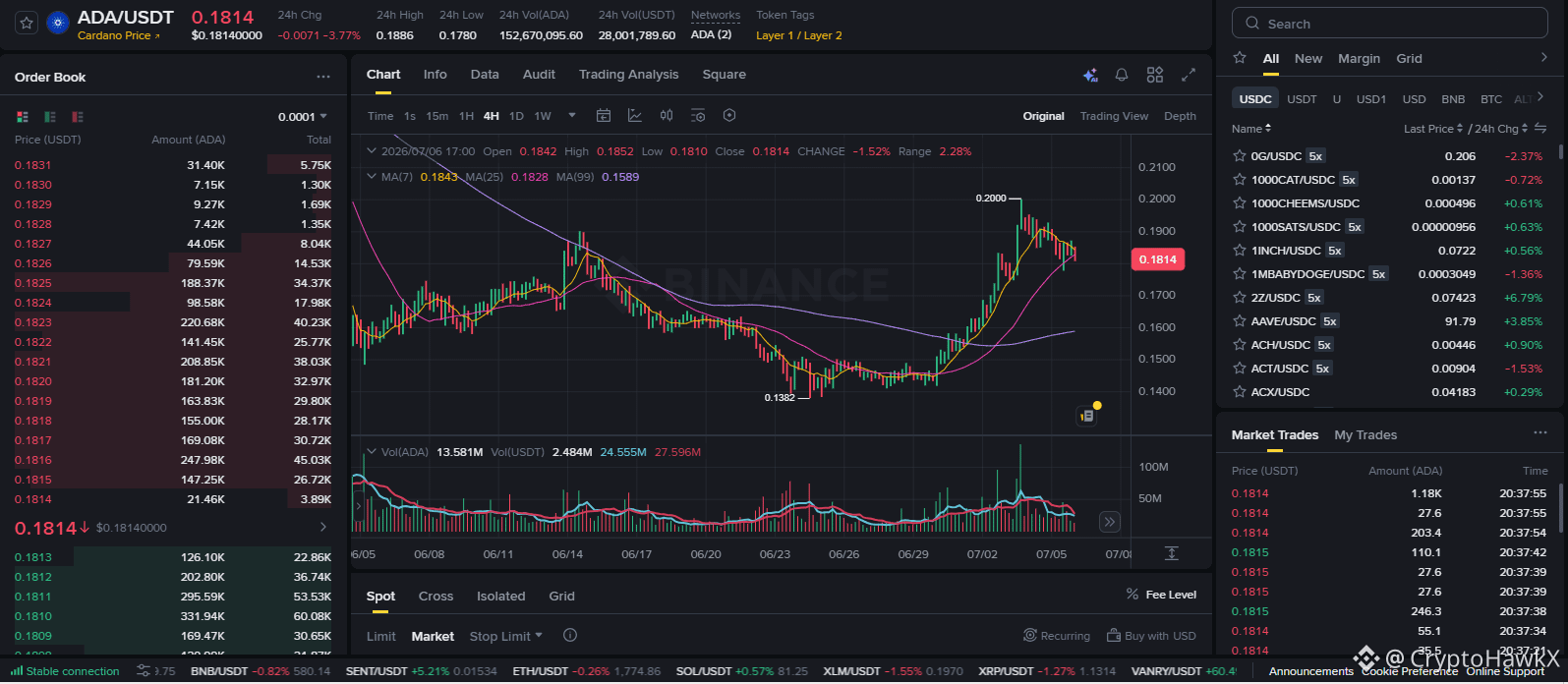1568x684 pixels.
Task: Select the 1s time interval
Action: (410, 116)
